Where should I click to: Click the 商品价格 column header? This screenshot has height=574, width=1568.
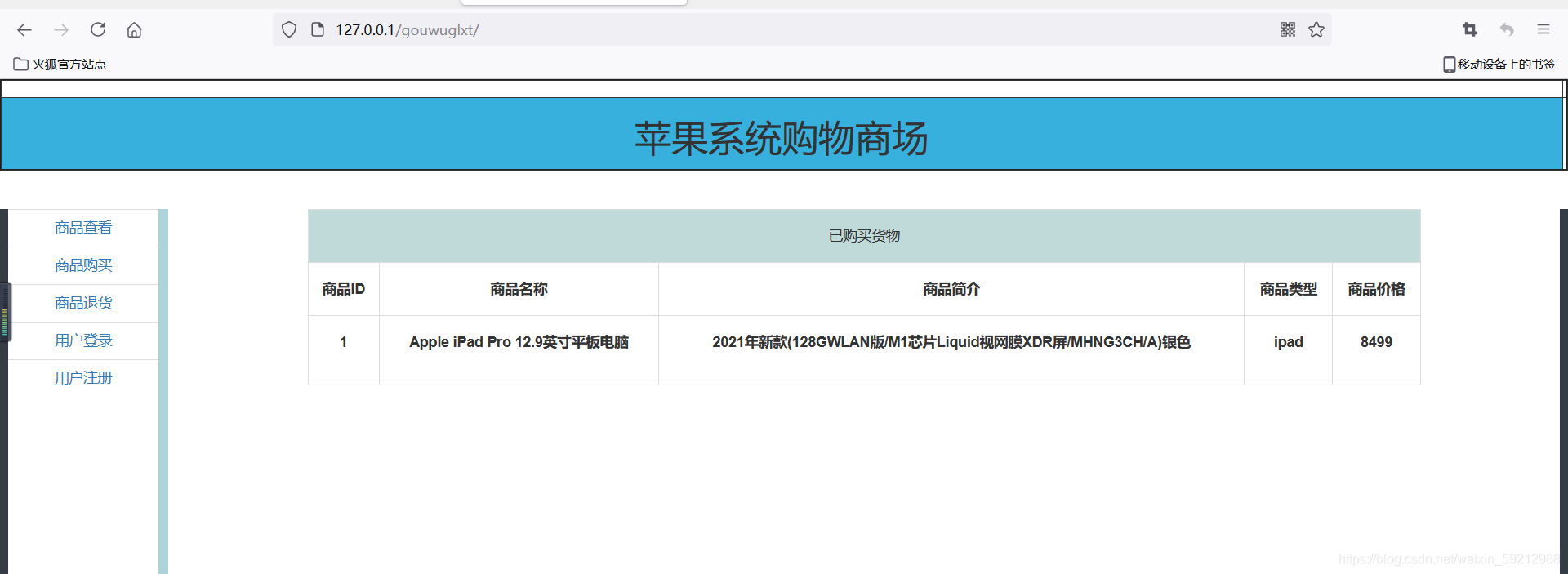(x=1377, y=289)
